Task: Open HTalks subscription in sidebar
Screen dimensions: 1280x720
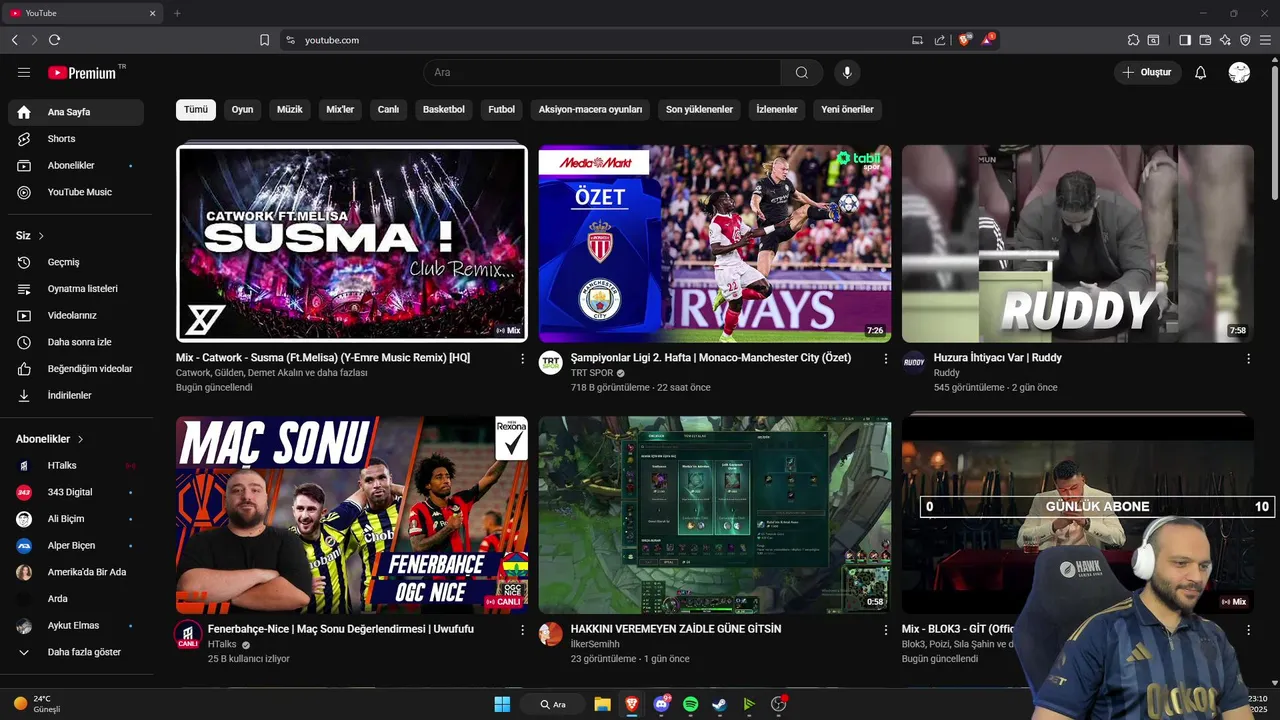Action: click(76, 466)
